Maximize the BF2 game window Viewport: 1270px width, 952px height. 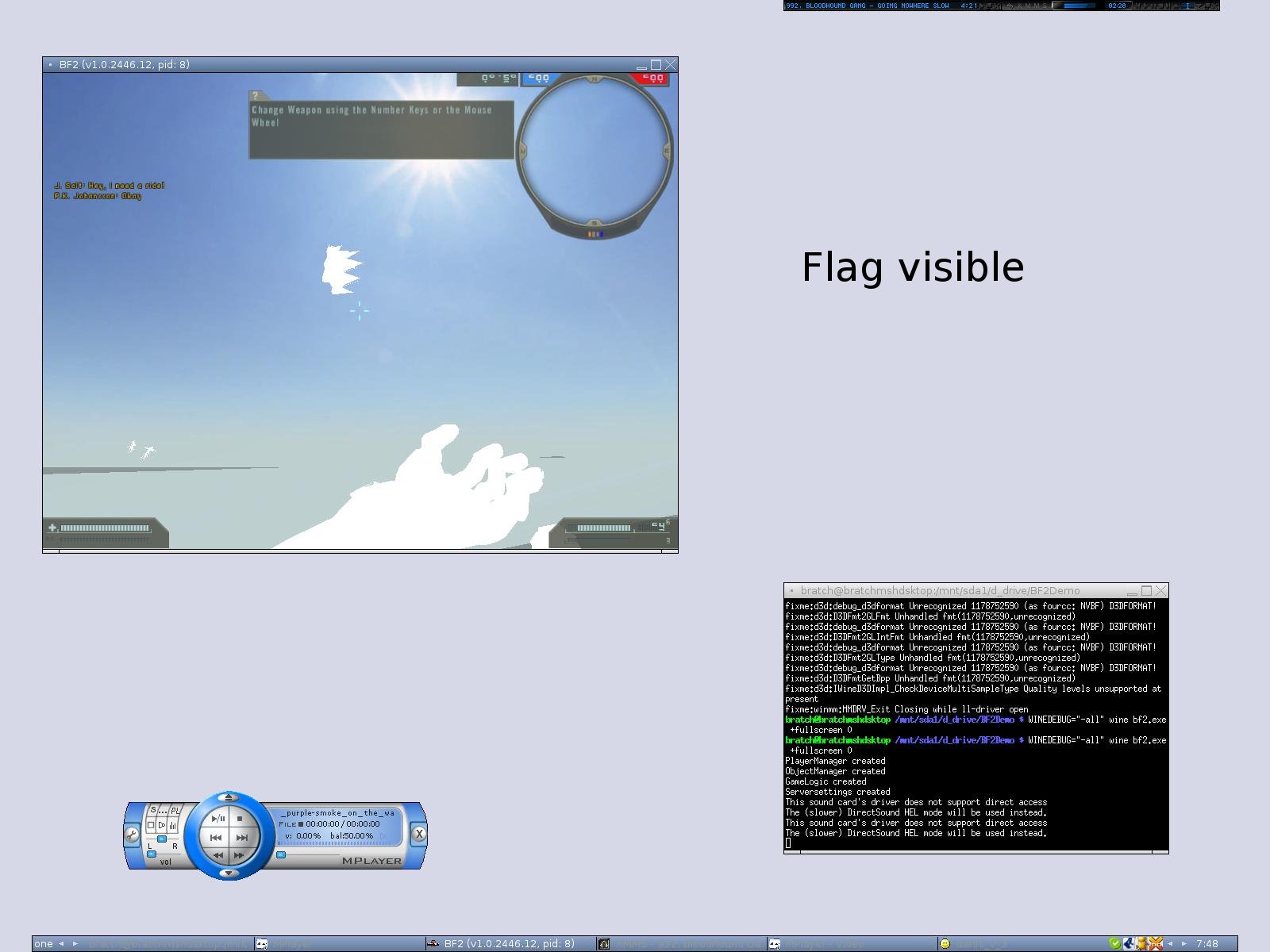coord(656,65)
